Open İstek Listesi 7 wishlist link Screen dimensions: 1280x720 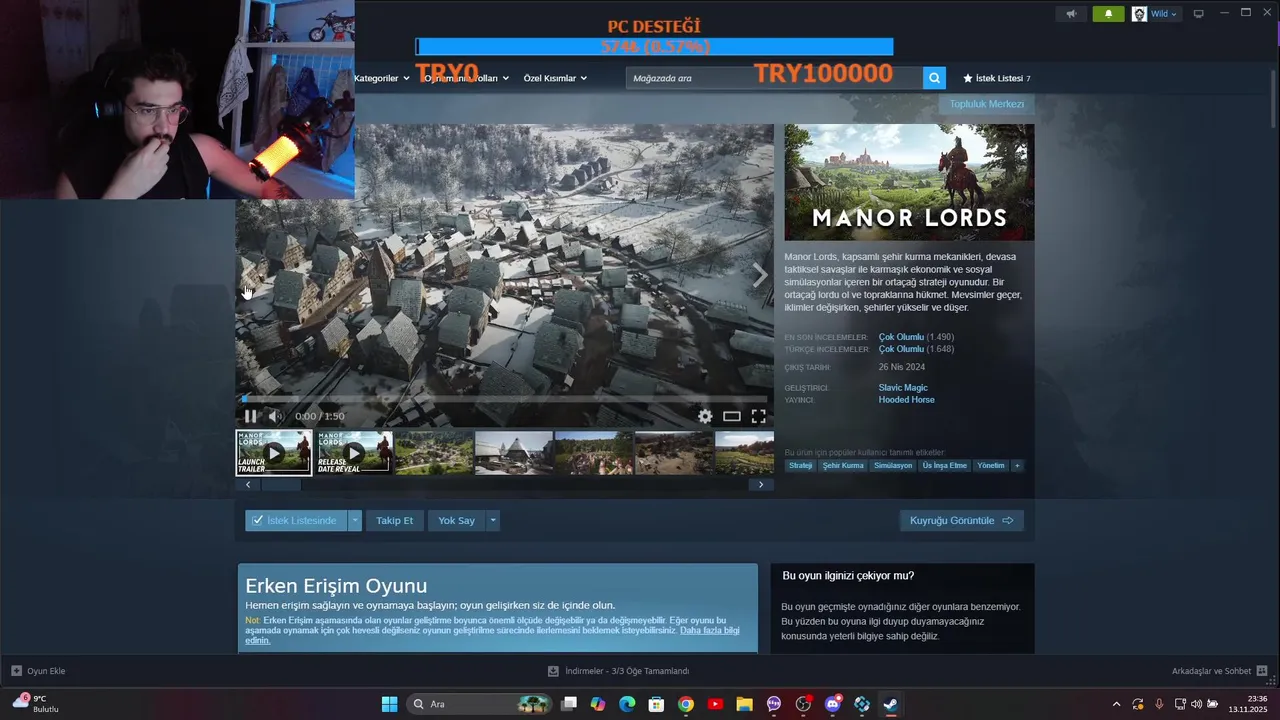click(x=996, y=78)
